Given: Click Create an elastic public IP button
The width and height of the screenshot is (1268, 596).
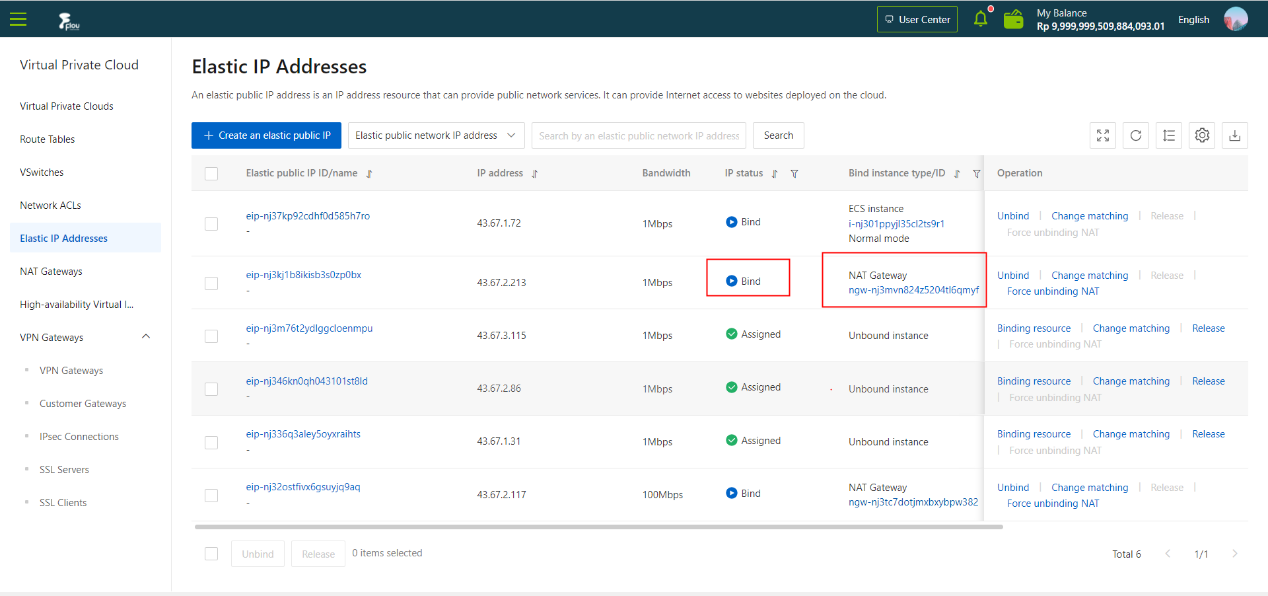Looking at the screenshot, I should click(x=267, y=136).
